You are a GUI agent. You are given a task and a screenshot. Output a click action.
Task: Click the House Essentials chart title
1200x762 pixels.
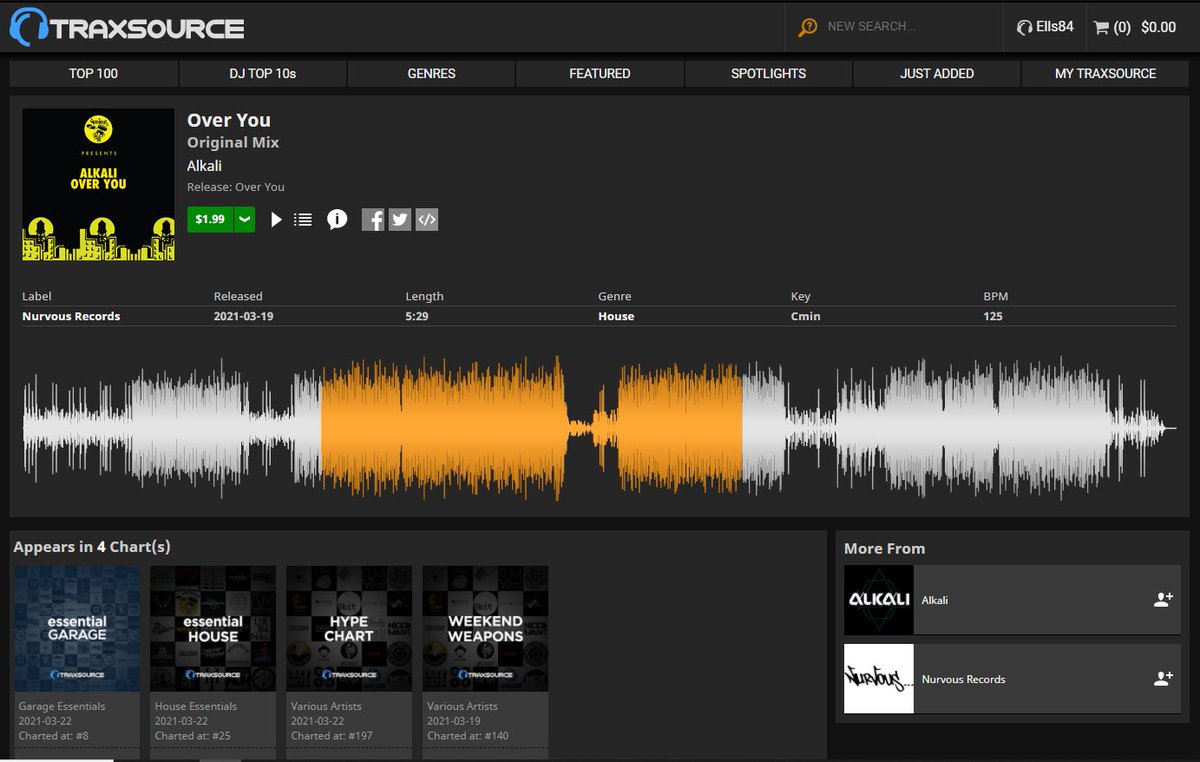[x=196, y=706]
